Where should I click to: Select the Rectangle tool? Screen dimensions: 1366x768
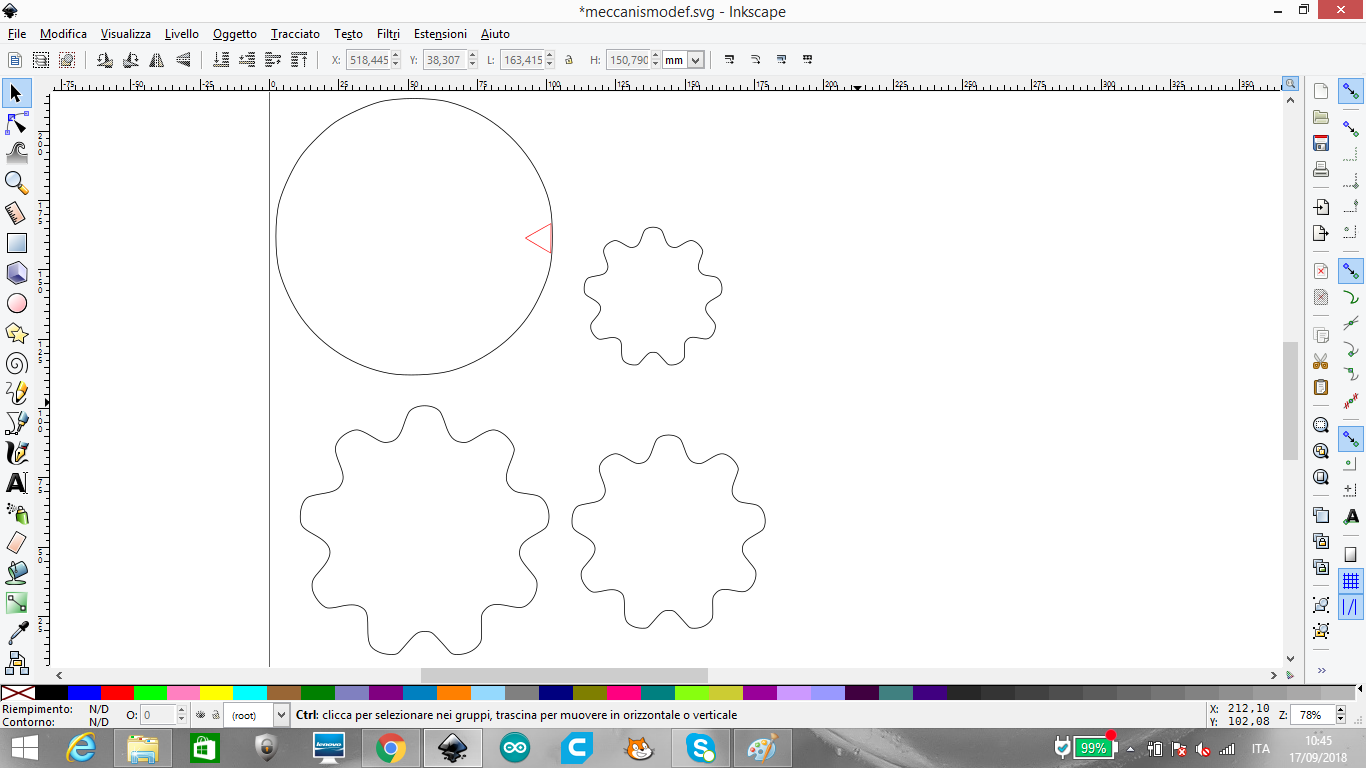(x=16, y=243)
